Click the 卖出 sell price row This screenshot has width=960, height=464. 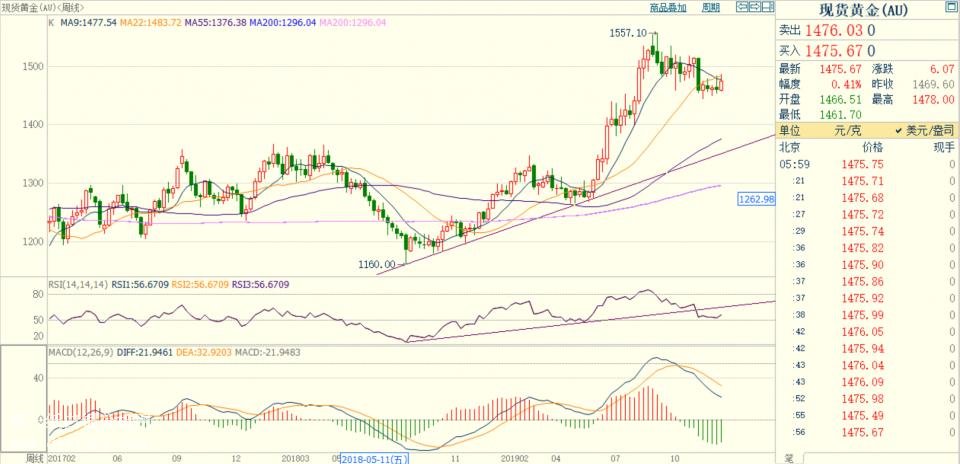click(830, 31)
